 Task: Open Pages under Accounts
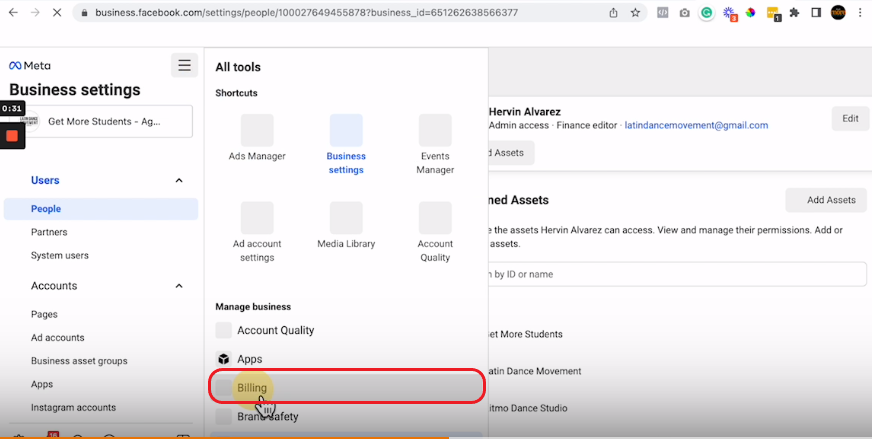point(44,314)
